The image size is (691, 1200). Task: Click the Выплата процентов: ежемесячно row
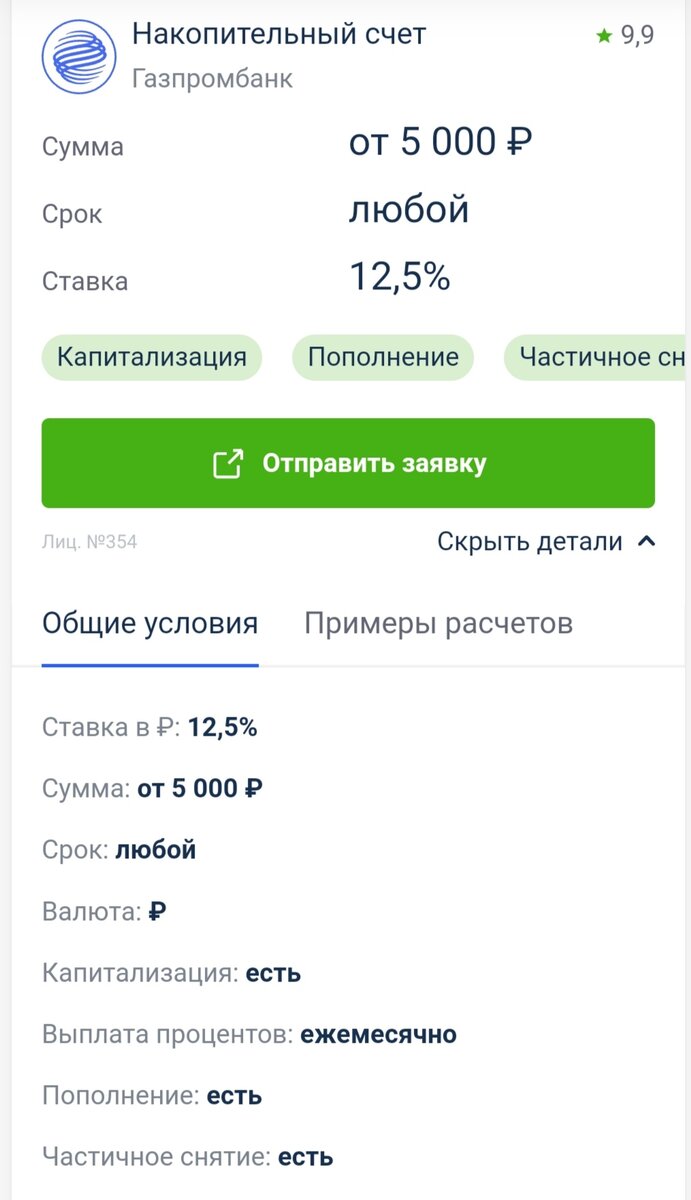click(x=249, y=1034)
